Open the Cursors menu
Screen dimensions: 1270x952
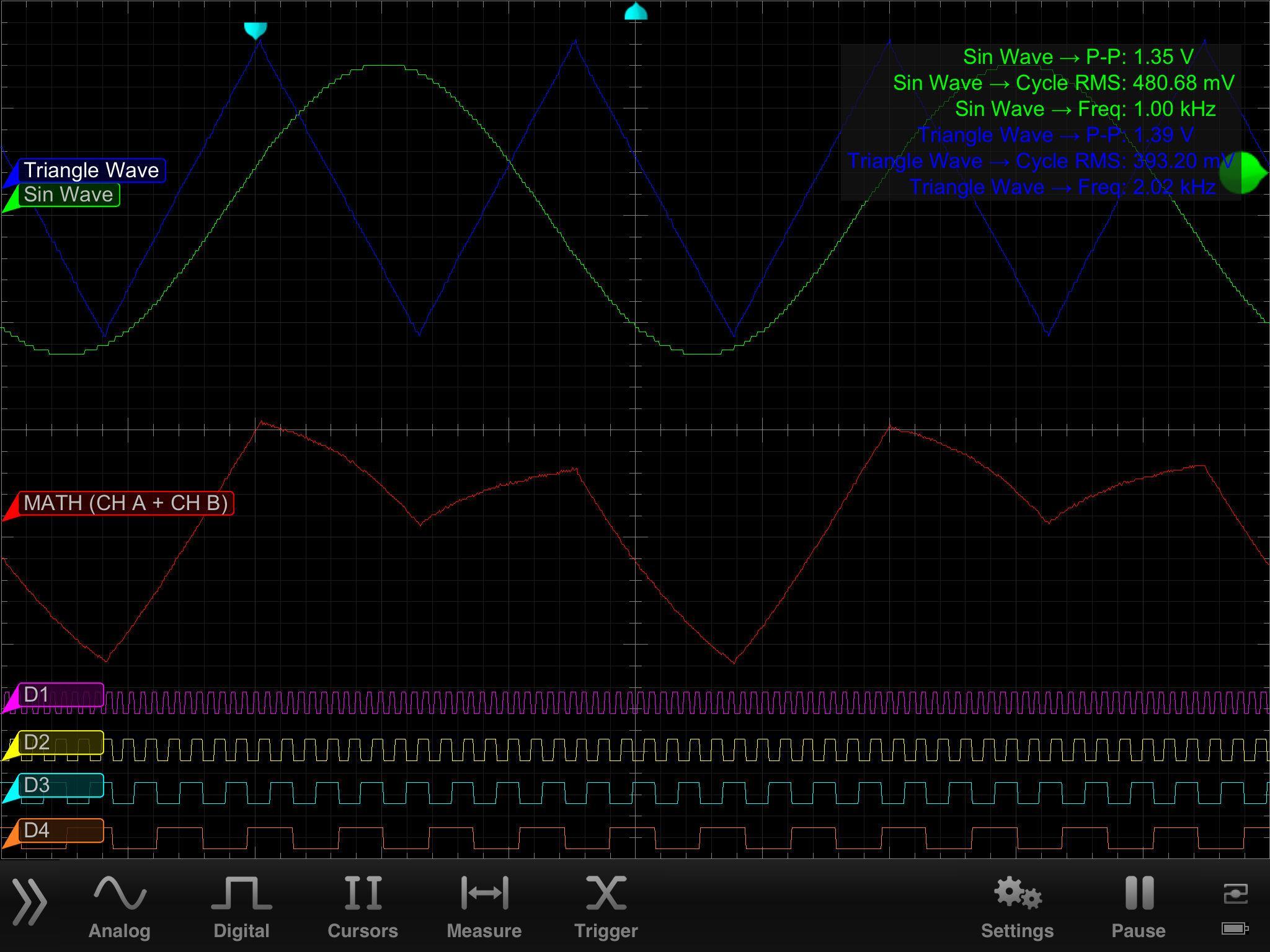pos(363,907)
